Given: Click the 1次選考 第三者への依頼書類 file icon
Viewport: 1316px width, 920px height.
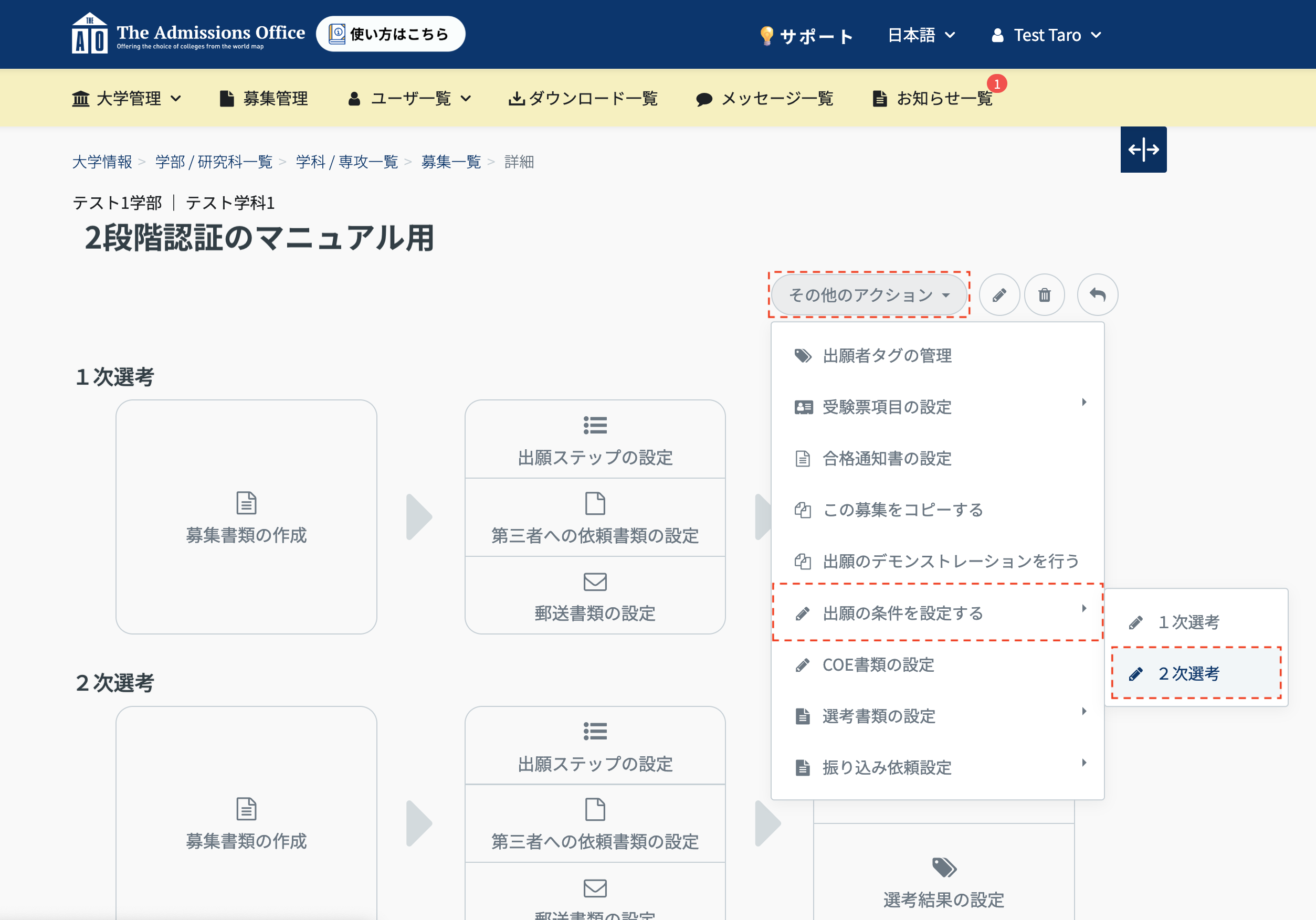Looking at the screenshot, I should (595, 503).
